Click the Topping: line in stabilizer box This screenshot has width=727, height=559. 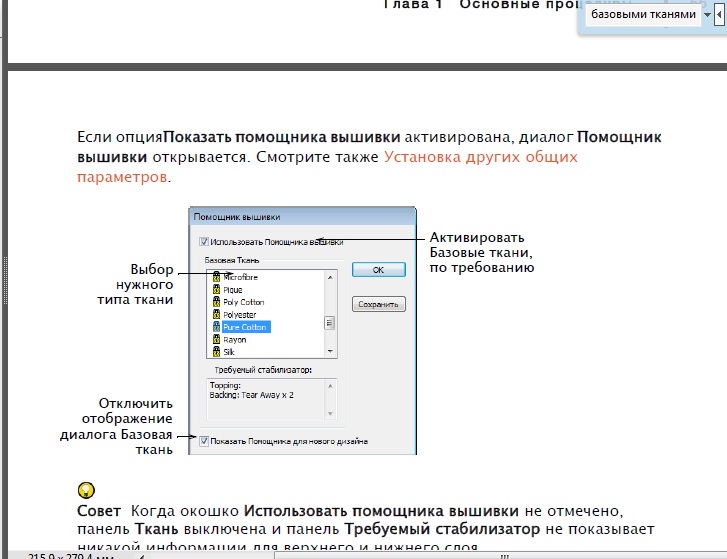pyautogui.click(x=225, y=385)
